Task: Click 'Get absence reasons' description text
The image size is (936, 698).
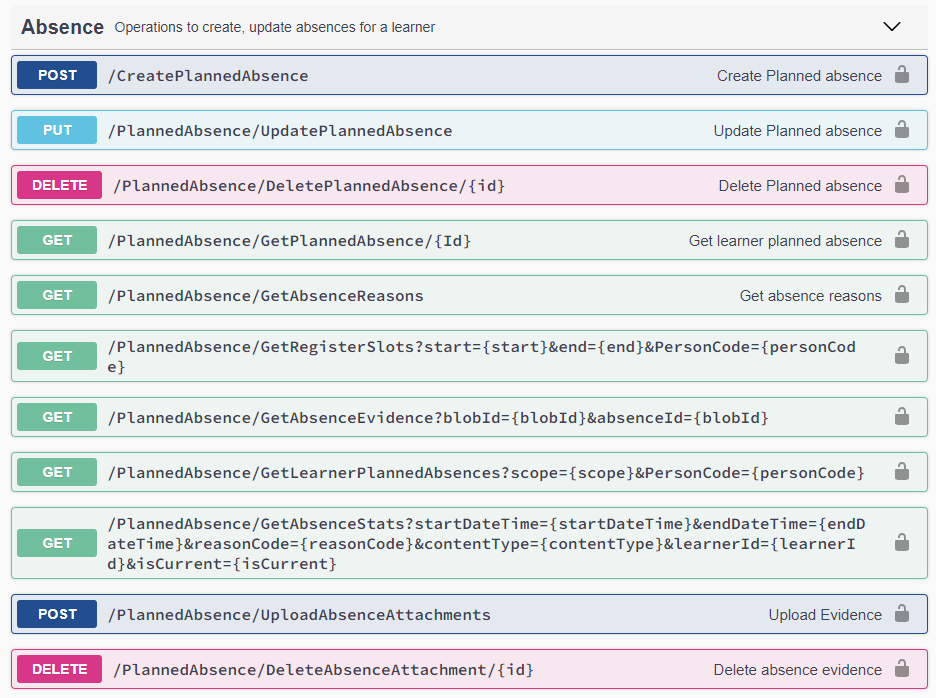Action: [811, 296]
